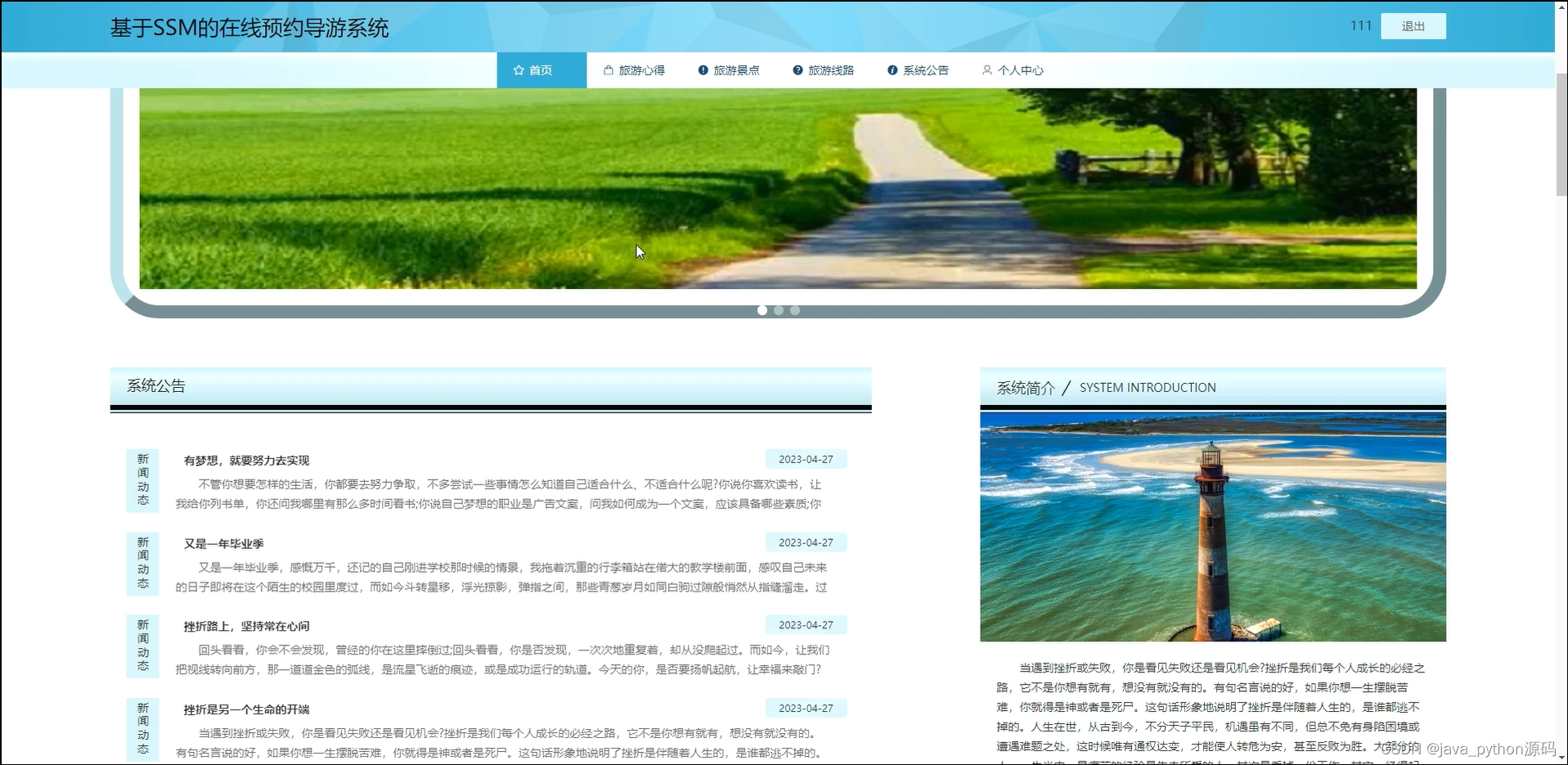Click date 2023-04-27 of 挫折路上 announcement

806,625
